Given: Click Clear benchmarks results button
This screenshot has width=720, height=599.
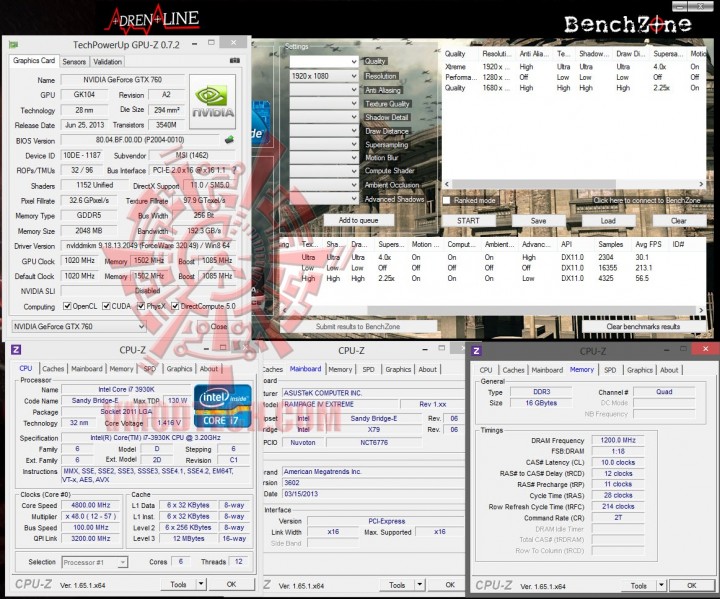Looking at the screenshot, I should (x=643, y=327).
